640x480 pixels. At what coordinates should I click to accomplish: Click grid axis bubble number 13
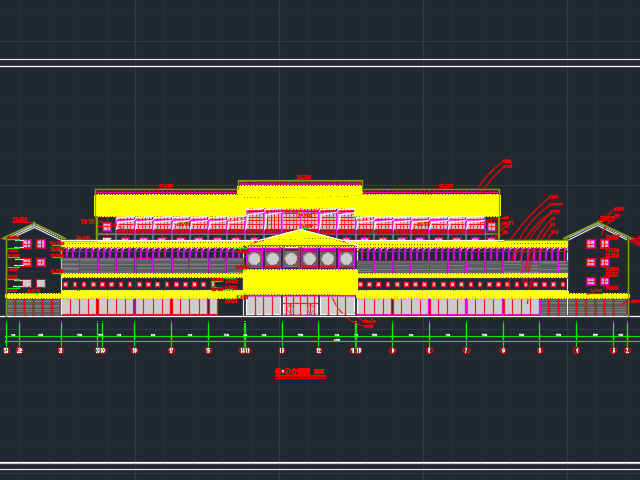(282, 351)
